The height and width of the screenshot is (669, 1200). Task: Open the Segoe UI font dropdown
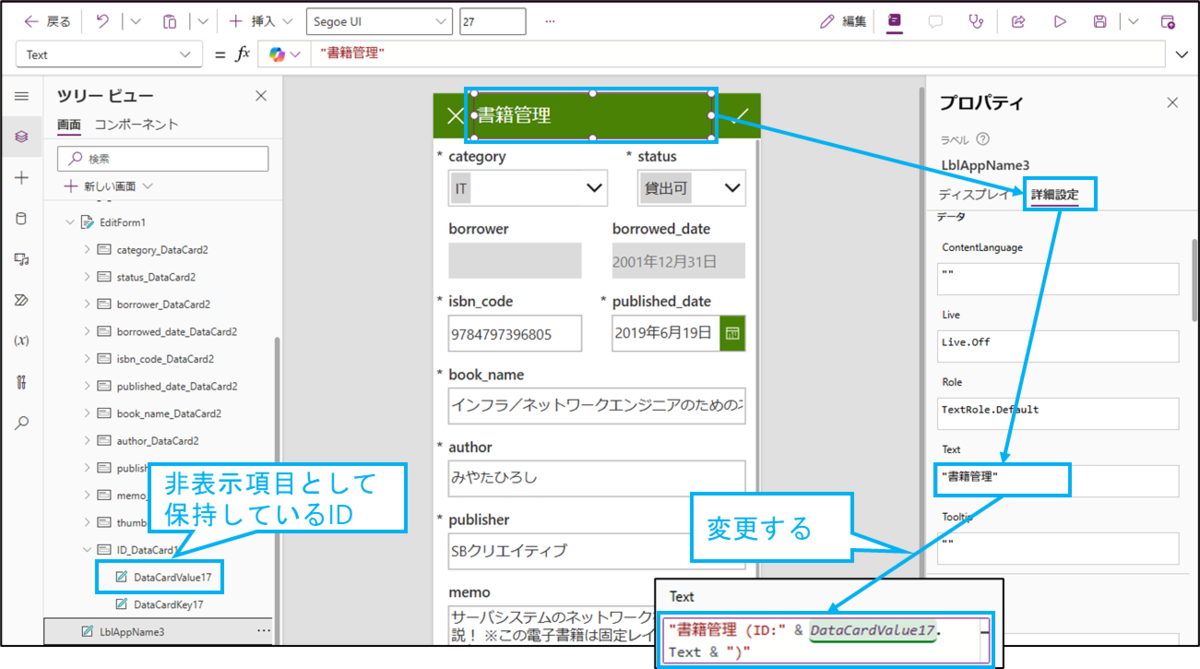(378, 21)
